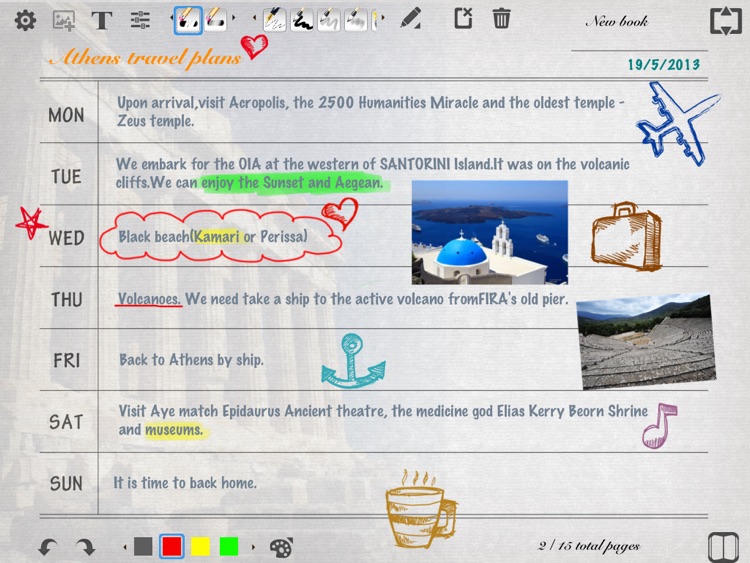
Task: Open the book pages view icon
Action: (x=724, y=547)
